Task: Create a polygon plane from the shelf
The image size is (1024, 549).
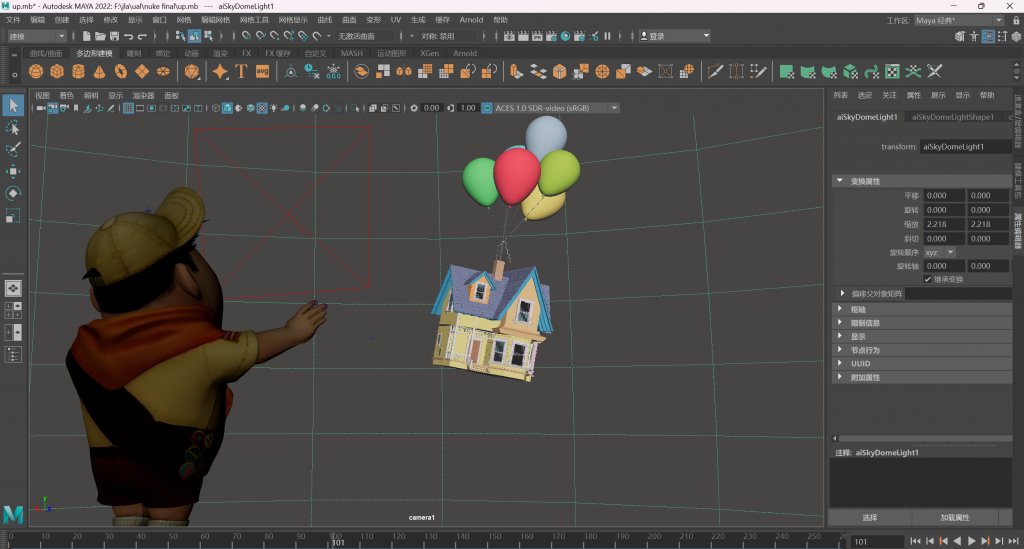Action: coord(142,71)
